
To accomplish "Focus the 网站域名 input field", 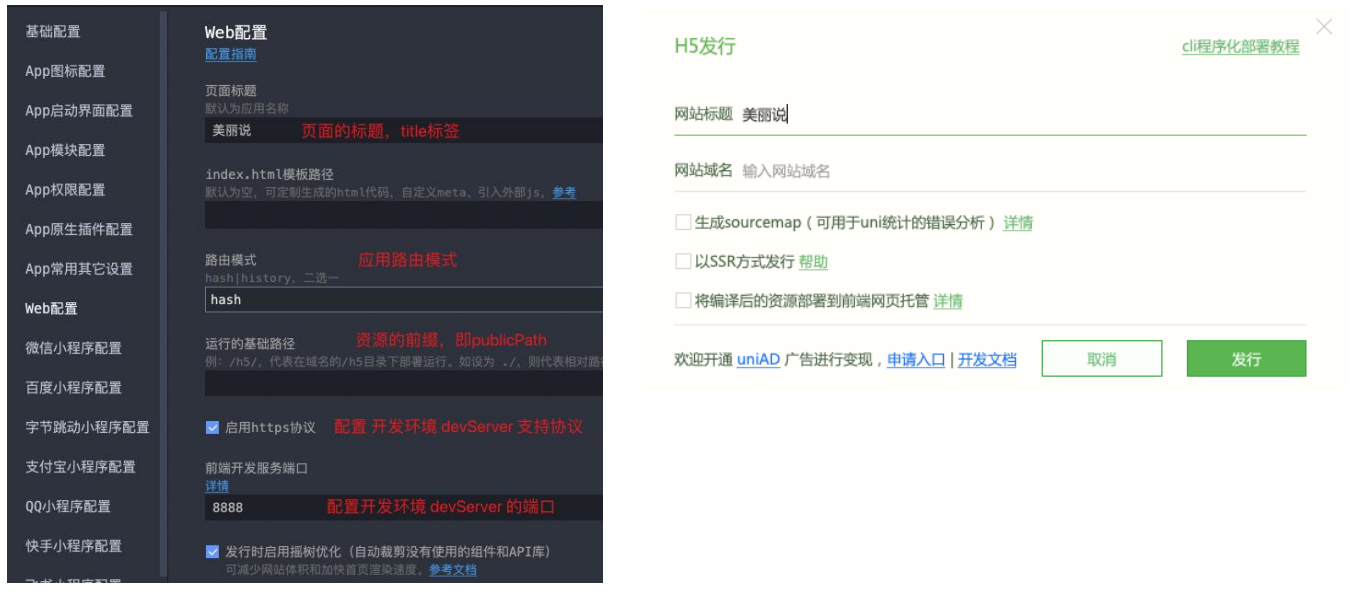I will click(1020, 171).
